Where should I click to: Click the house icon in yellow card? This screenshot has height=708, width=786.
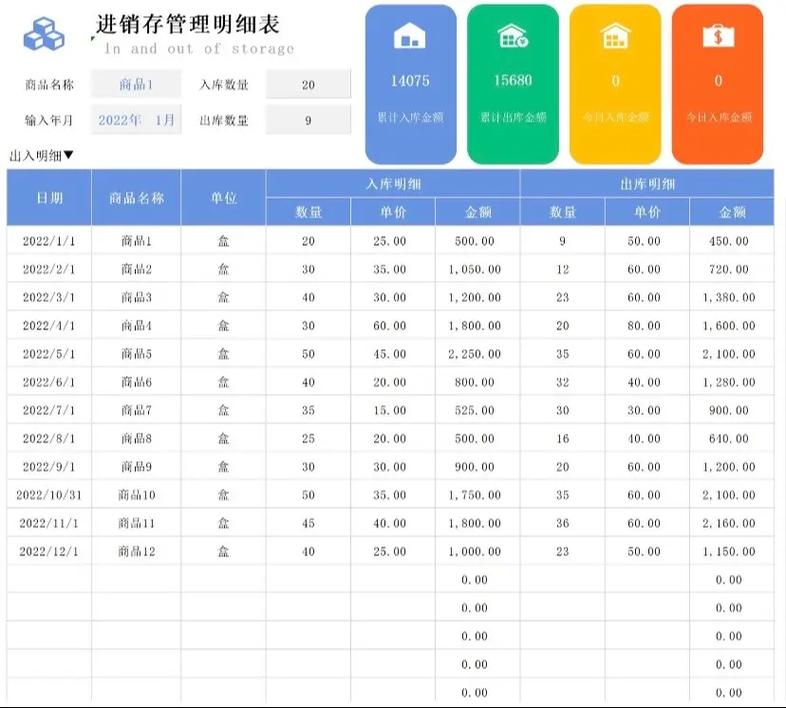(x=616, y=36)
